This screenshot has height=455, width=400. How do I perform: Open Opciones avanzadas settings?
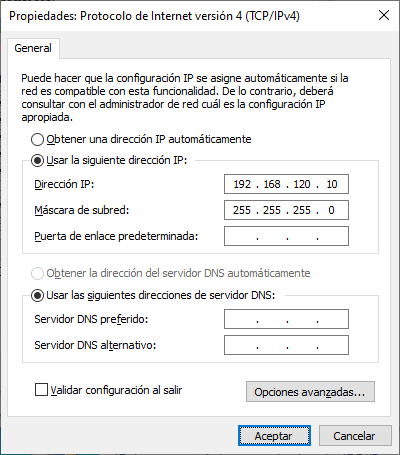click(310, 392)
